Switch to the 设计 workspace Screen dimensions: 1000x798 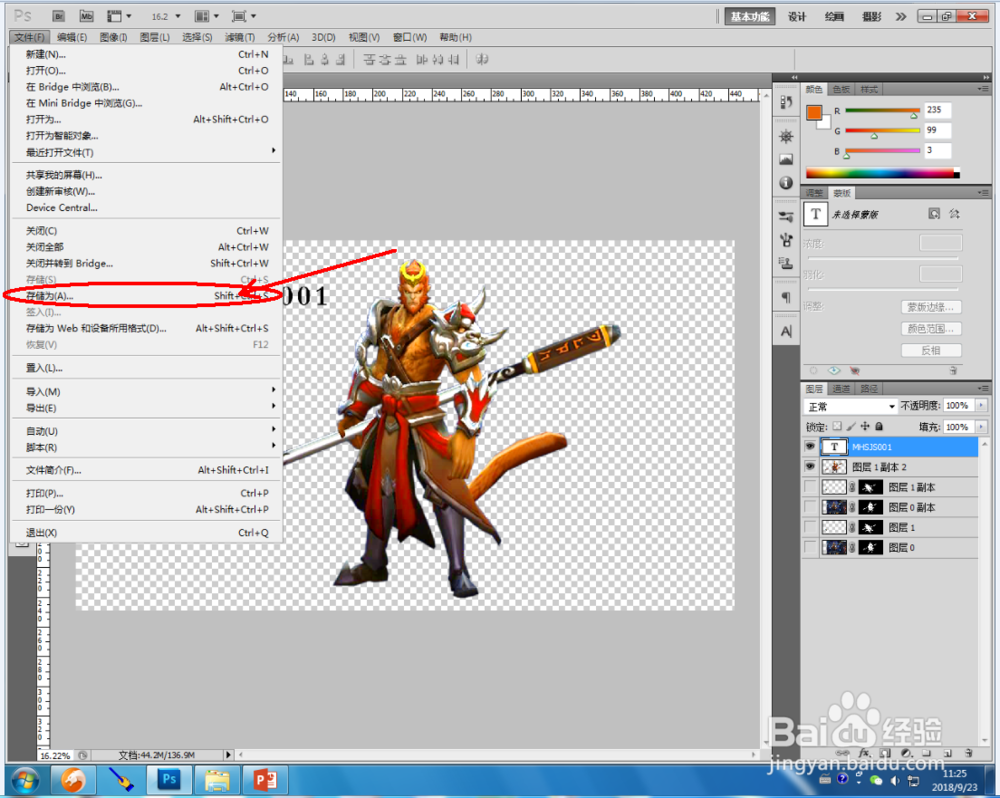[797, 17]
